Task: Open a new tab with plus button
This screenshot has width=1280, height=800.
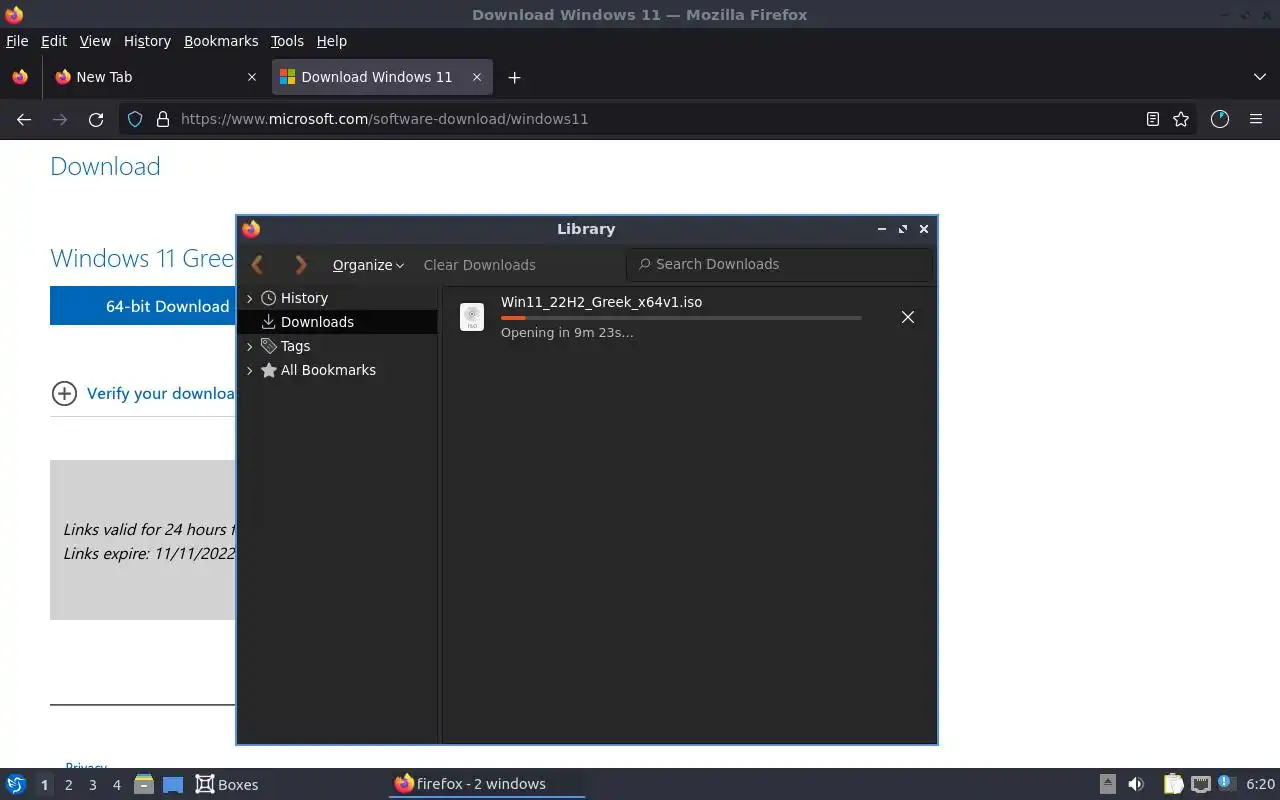Action: tap(514, 77)
